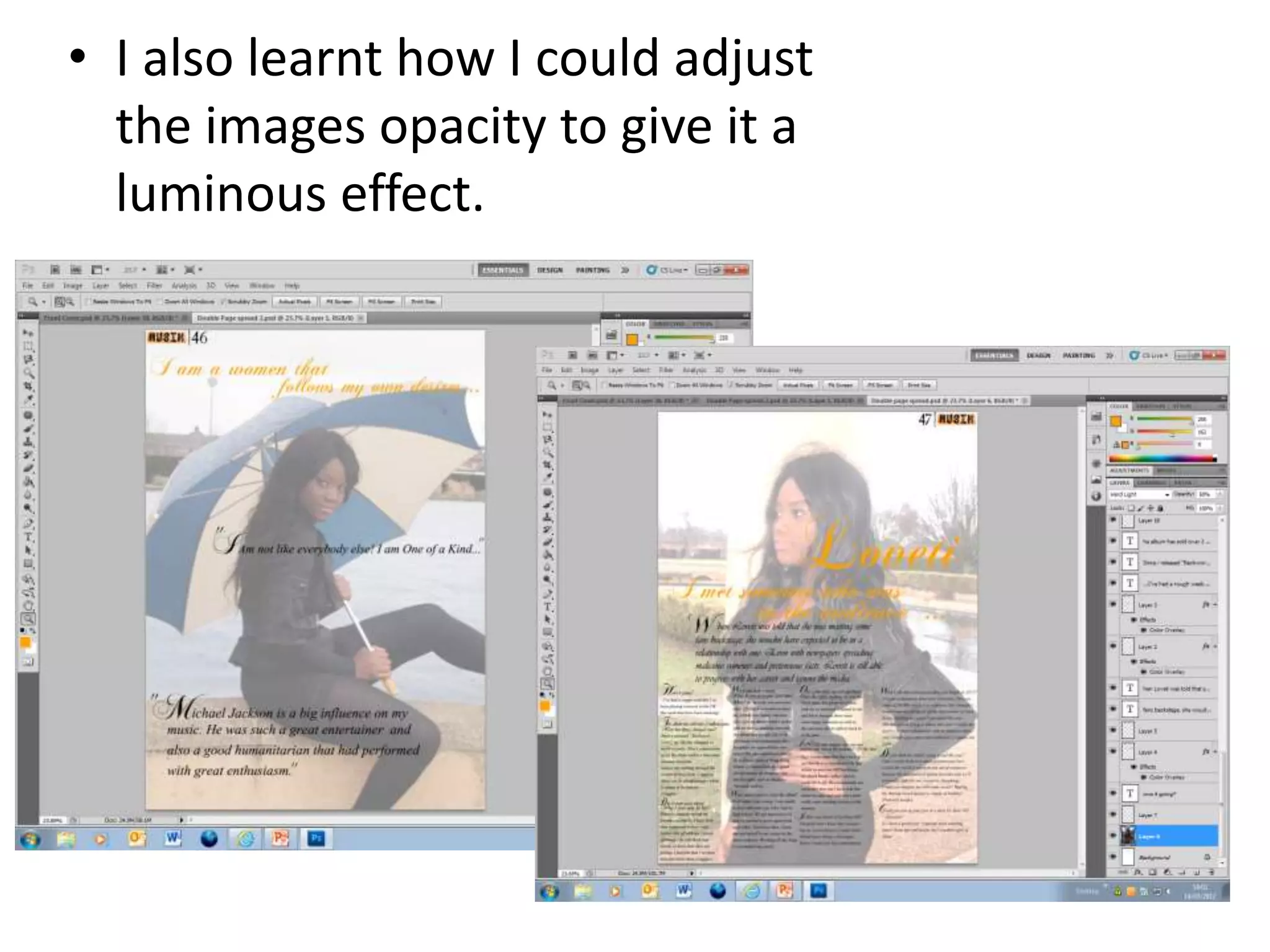Add a layer style using the fx icon below layers

(x=1139, y=872)
